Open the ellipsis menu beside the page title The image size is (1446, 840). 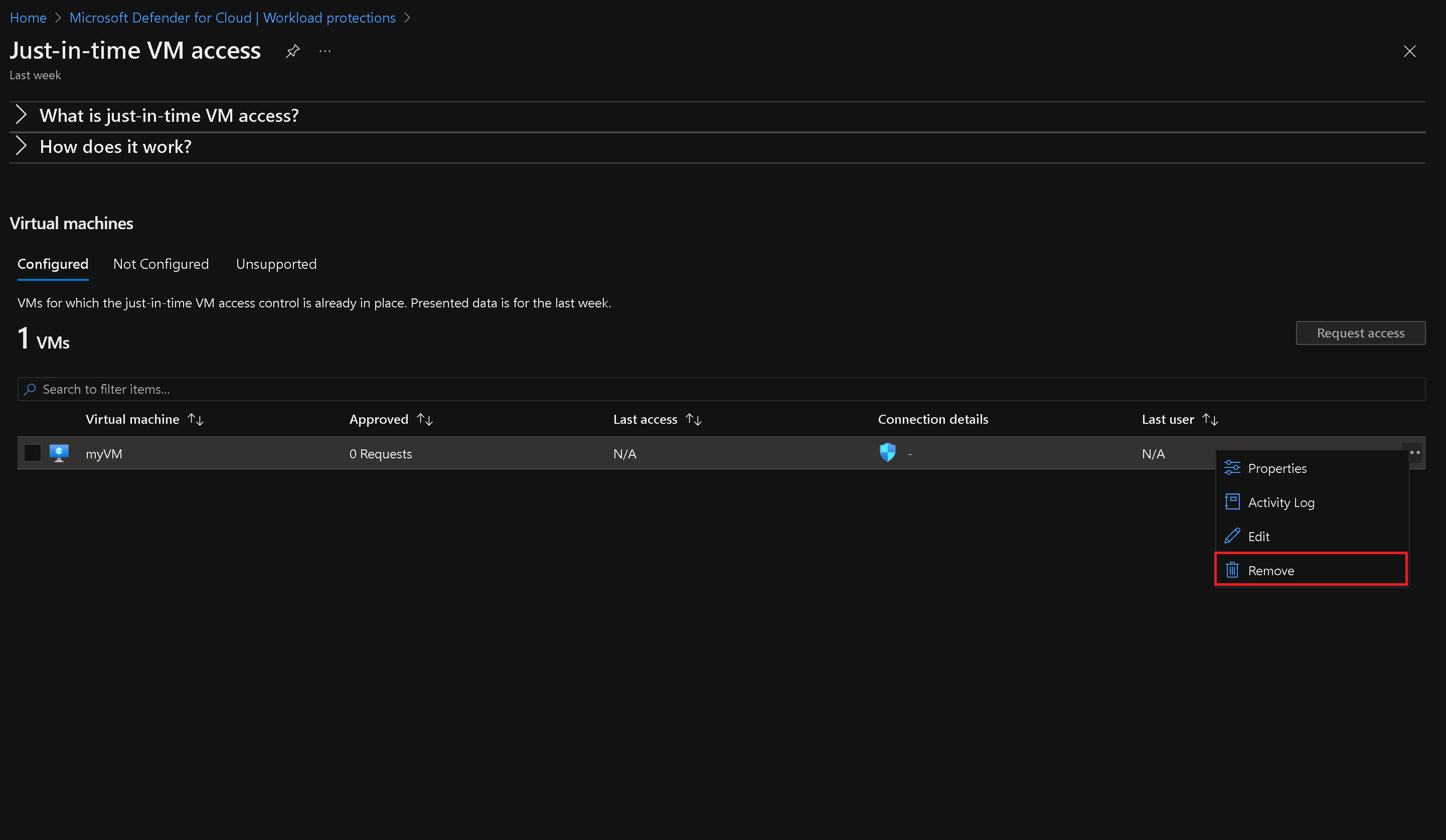[x=325, y=51]
